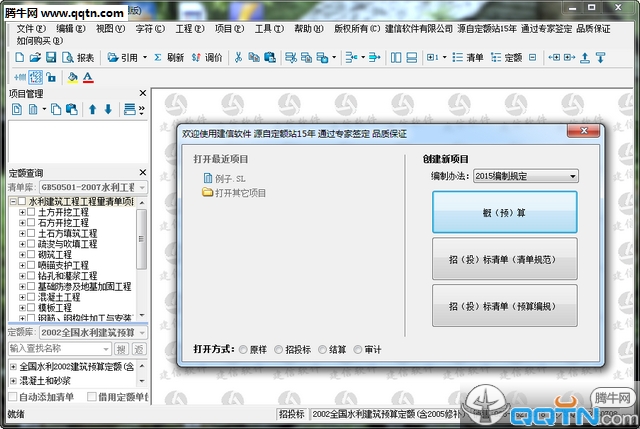Click the collapse minus-box icon after 定额
The height and width of the screenshot is (429, 640).
click(x=532, y=58)
